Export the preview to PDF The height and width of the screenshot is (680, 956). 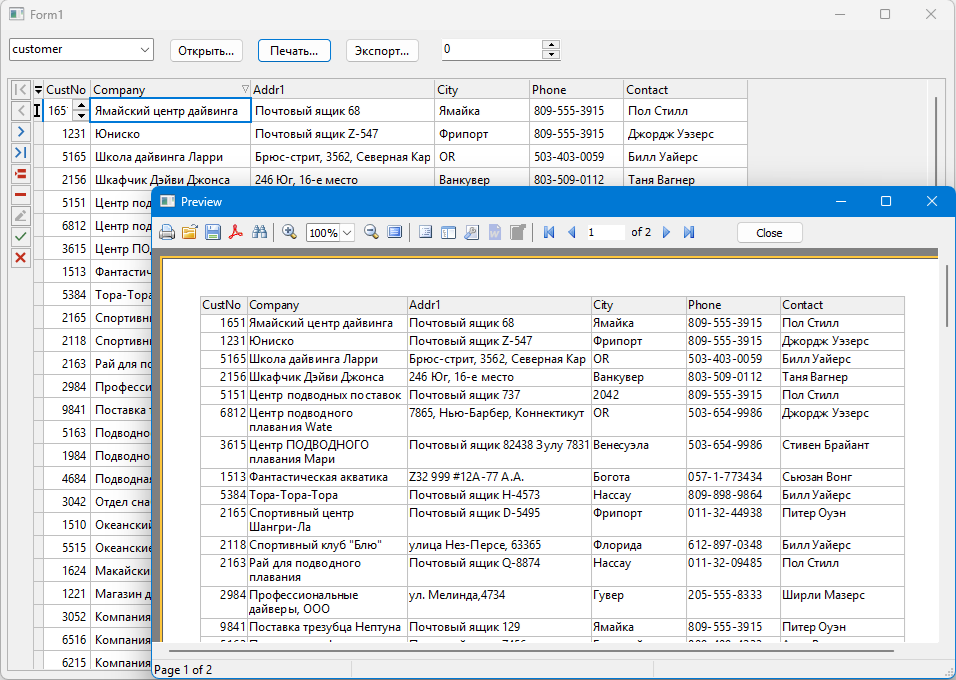pos(237,232)
